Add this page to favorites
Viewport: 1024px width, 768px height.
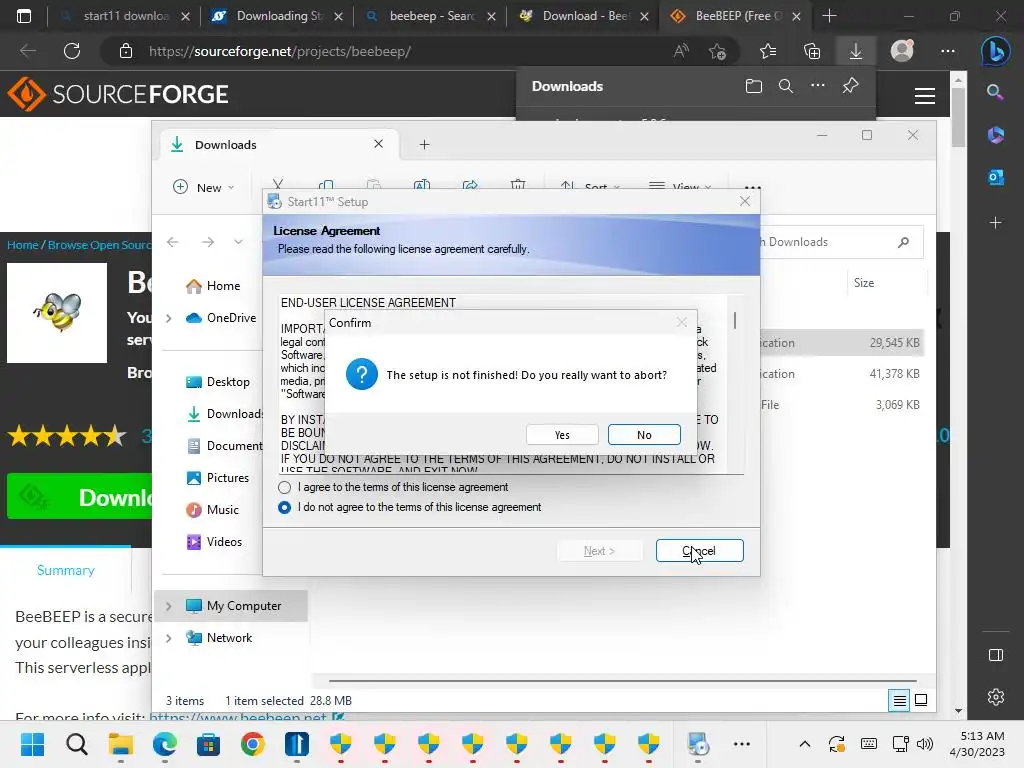717,51
